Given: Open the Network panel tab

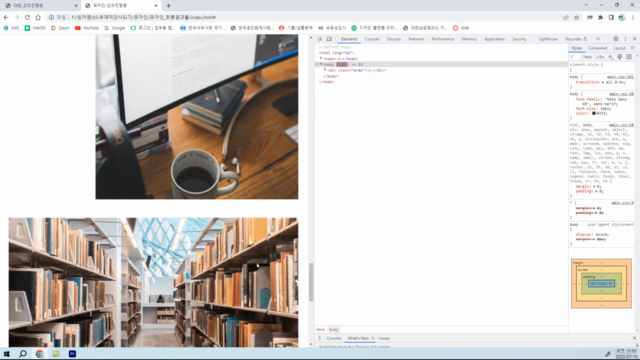Looking at the screenshot, I should point(416,39).
